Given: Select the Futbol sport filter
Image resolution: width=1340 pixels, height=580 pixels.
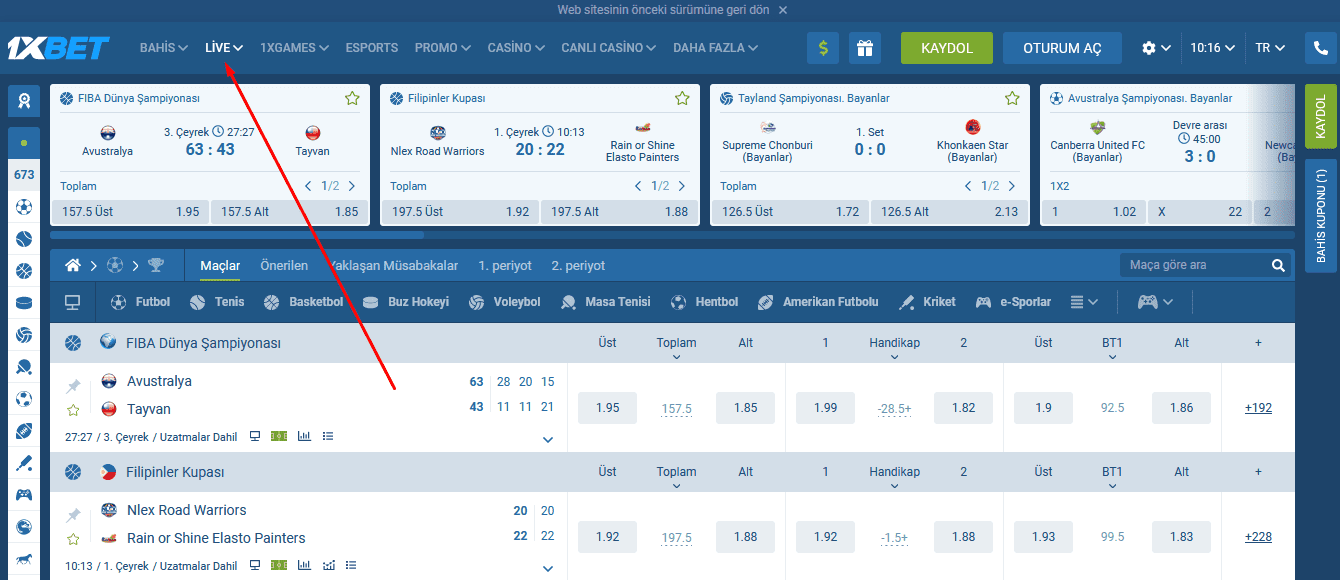Looking at the screenshot, I should tap(140, 302).
